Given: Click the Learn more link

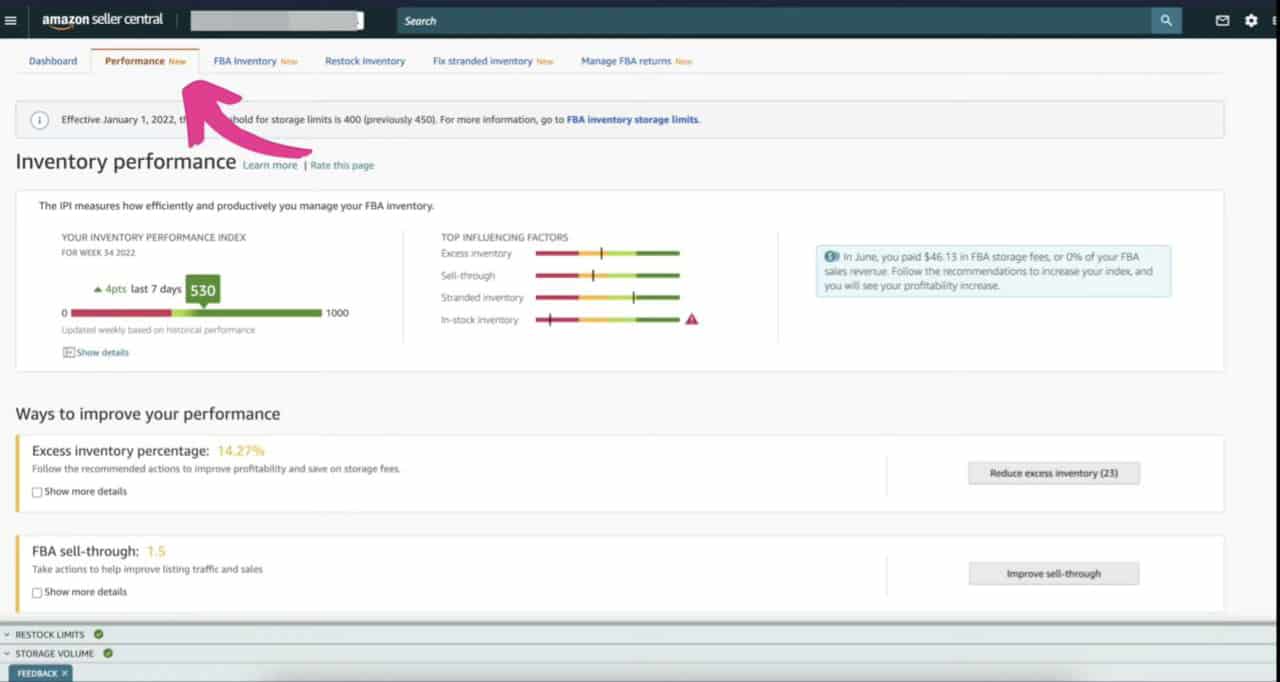Looking at the screenshot, I should 270,165.
